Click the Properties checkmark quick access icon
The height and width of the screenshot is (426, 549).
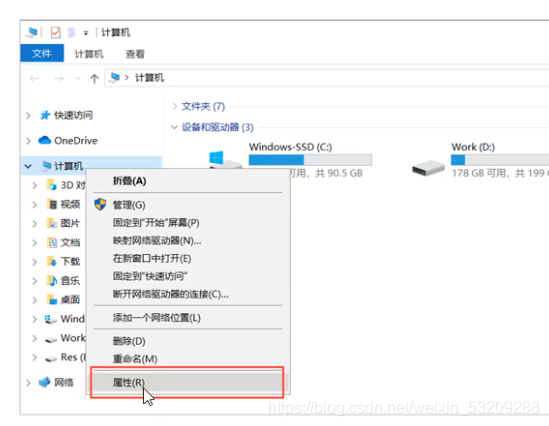click(55, 33)
